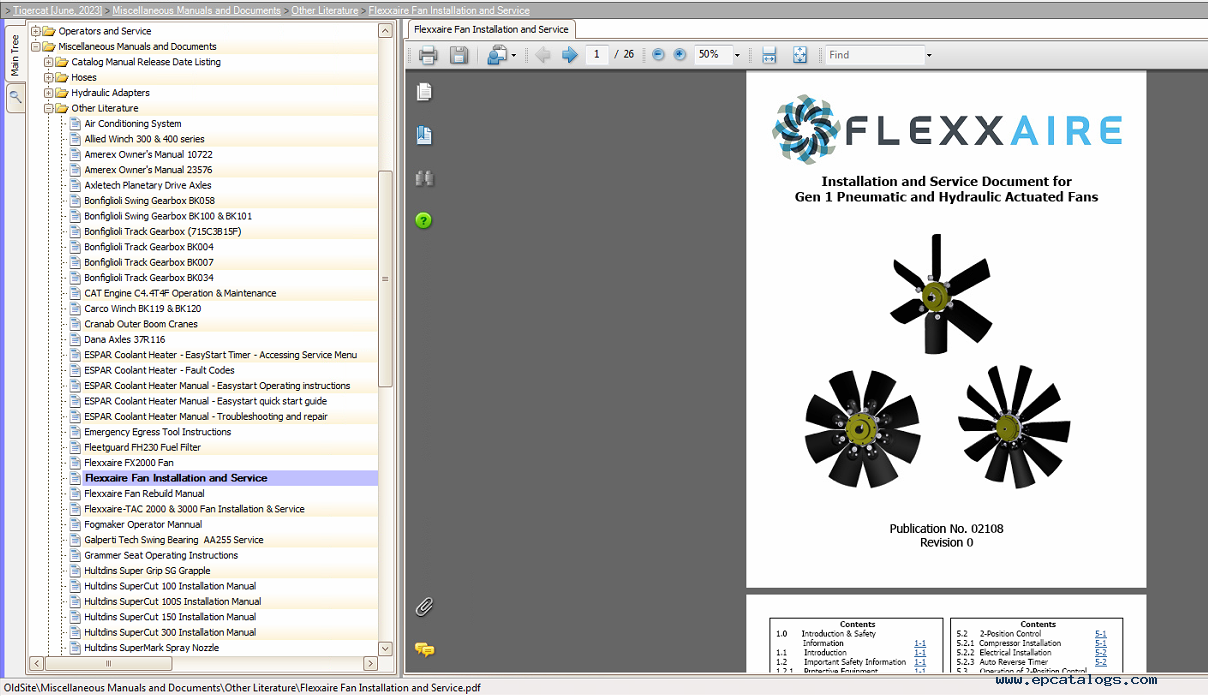Screen dimensions: 1208x696
Task: Click the binoculars search panel icon
Action: coord(424,178)
